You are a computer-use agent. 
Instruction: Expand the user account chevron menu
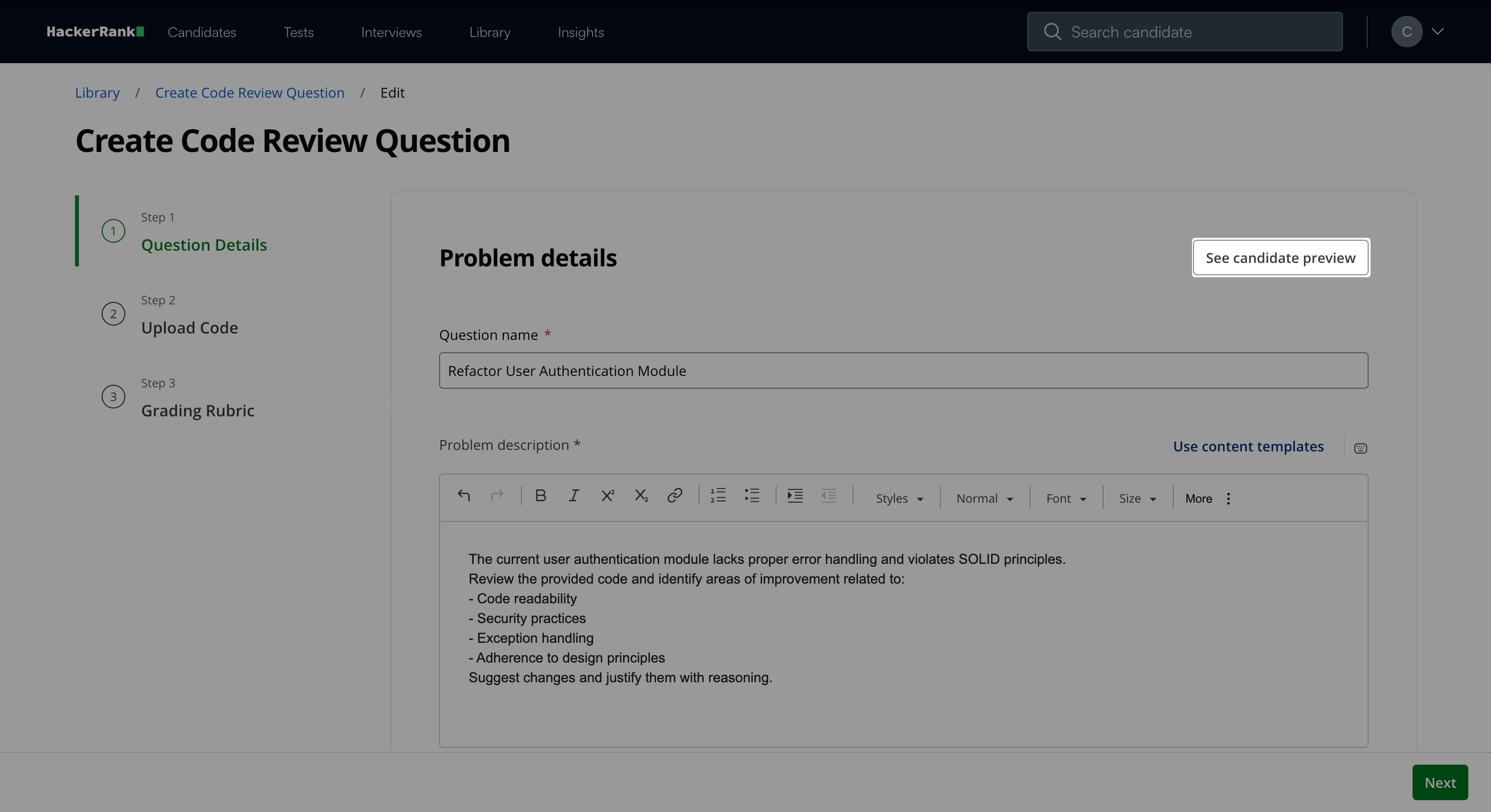point(1437,32)
